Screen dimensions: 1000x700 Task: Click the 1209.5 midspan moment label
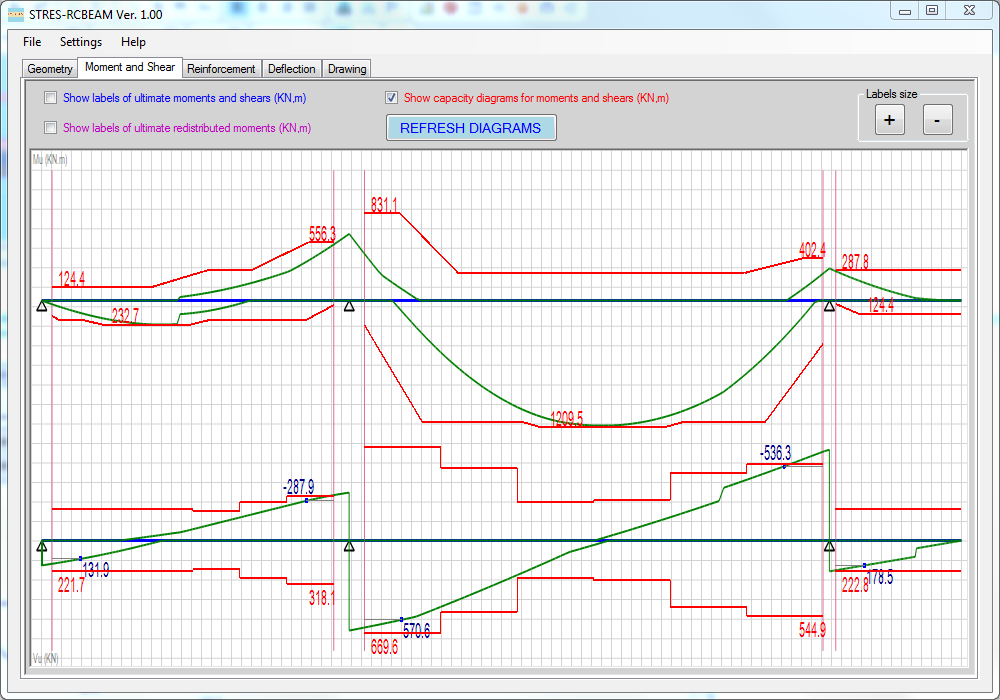(566, 419)
